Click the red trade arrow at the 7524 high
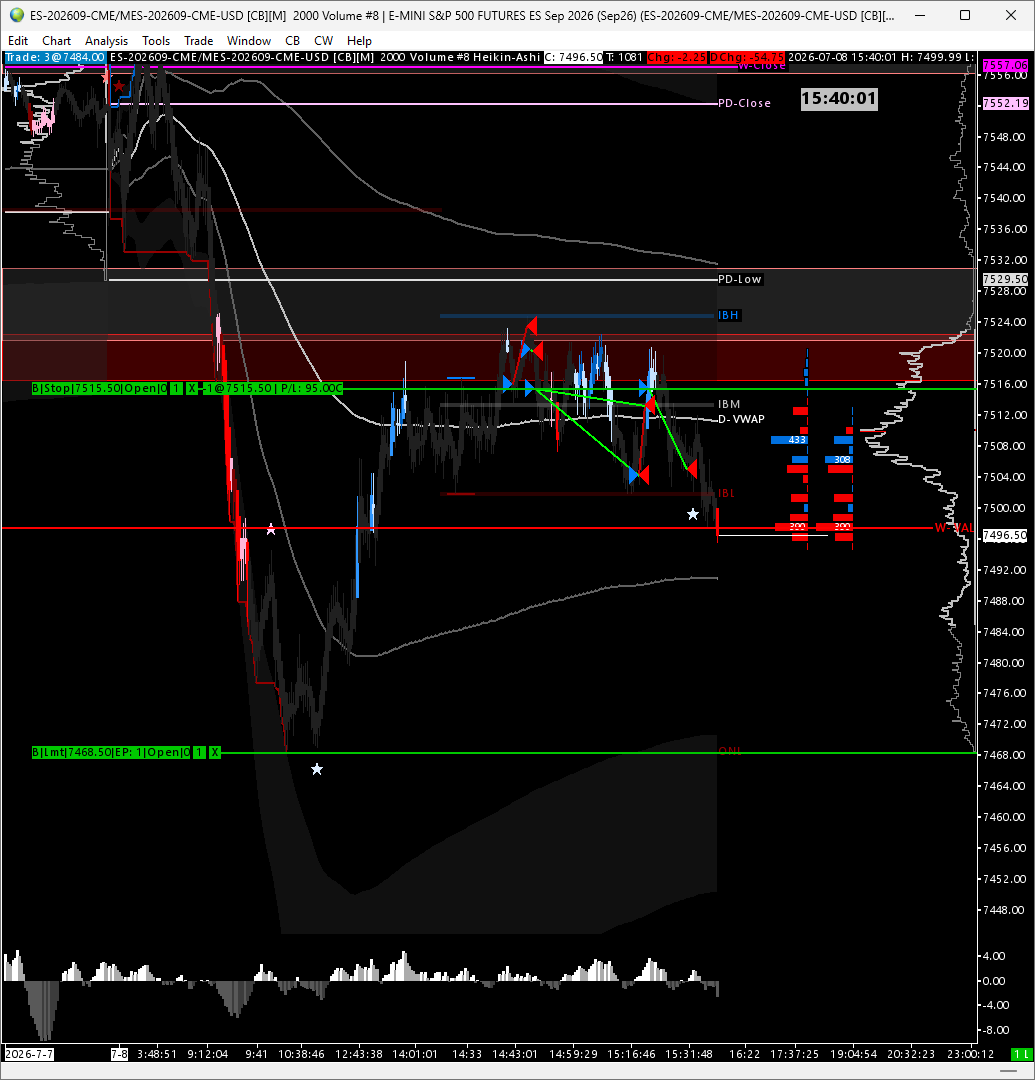 [x=531, y=324]
